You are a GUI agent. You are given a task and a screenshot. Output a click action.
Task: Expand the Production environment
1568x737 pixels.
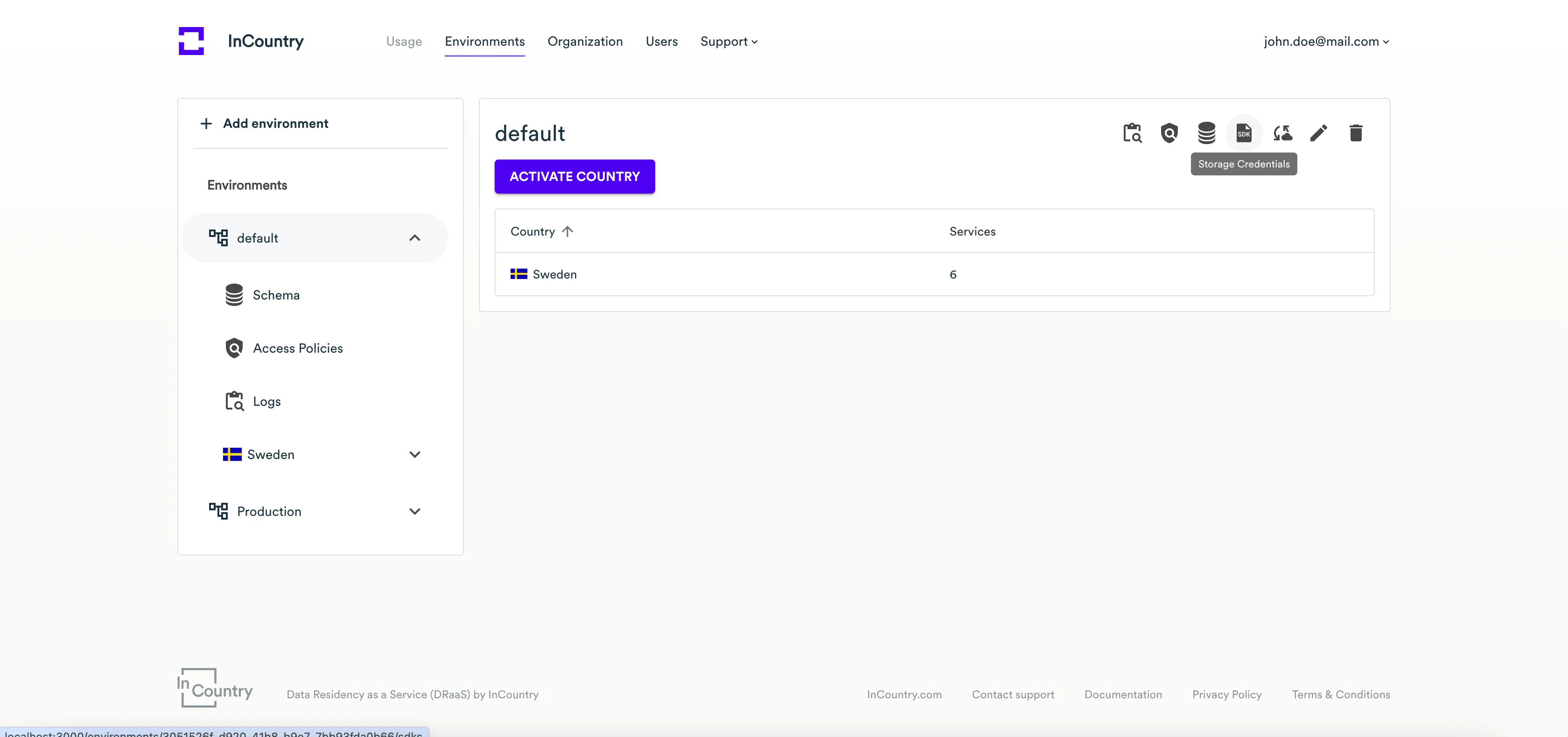[414, 511]
